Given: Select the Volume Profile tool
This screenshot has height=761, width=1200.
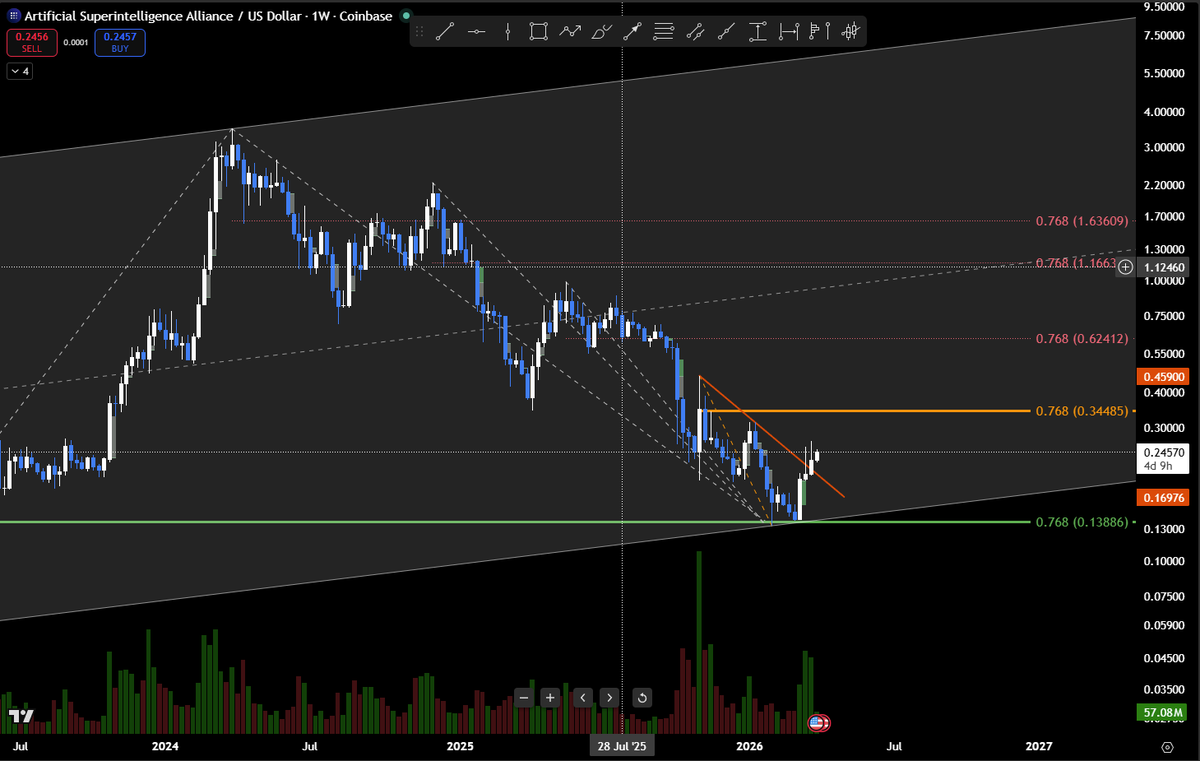Looking at the screenshot, I should pyautogui.click(x=819, y=32).
